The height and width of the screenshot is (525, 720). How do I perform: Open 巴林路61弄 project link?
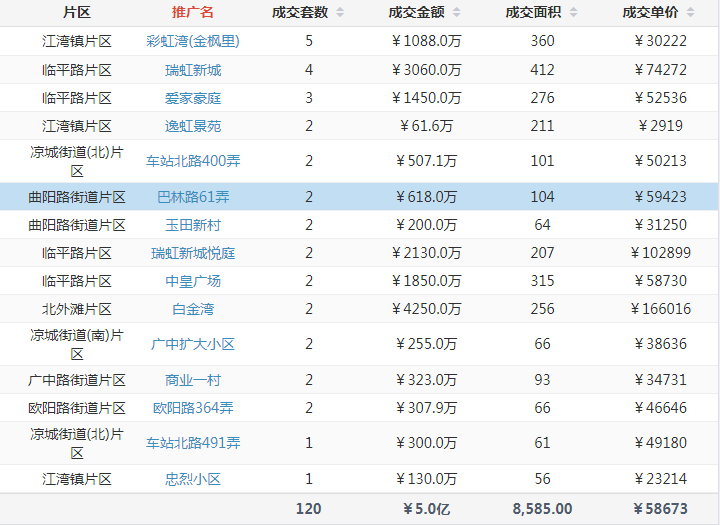(x=193, y=197)
